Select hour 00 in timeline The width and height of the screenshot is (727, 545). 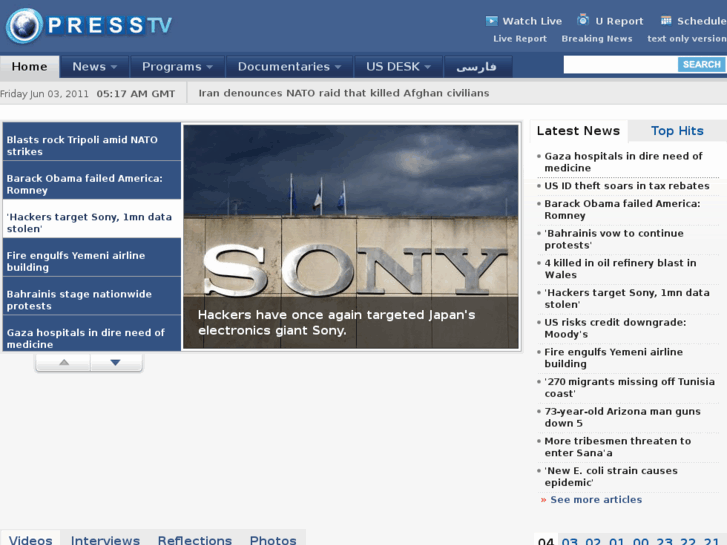pos(640,541)
